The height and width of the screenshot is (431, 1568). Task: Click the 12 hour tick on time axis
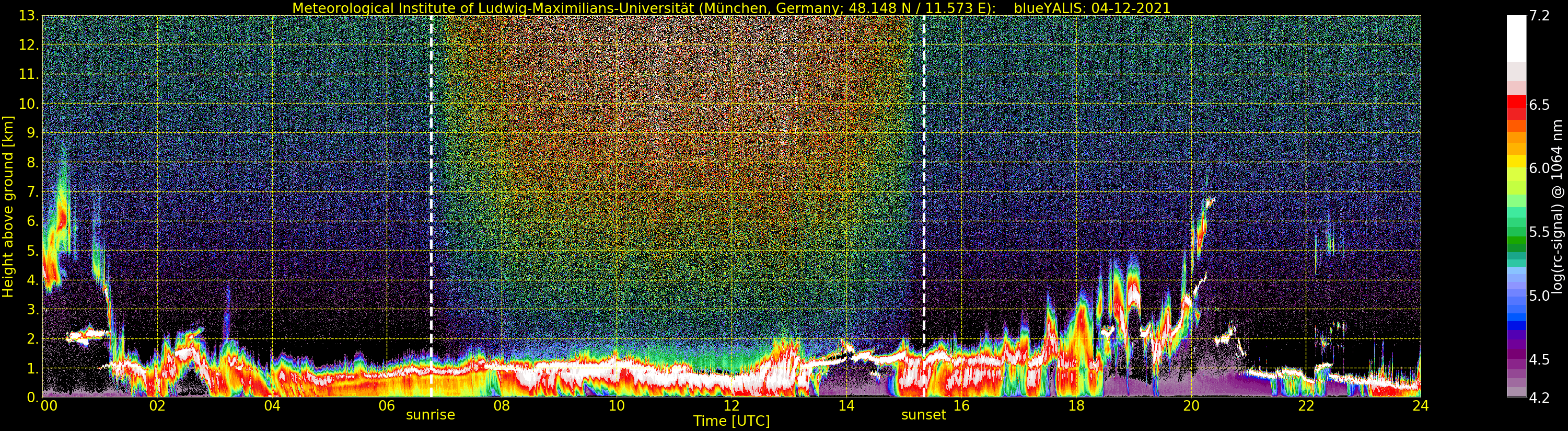731,406
